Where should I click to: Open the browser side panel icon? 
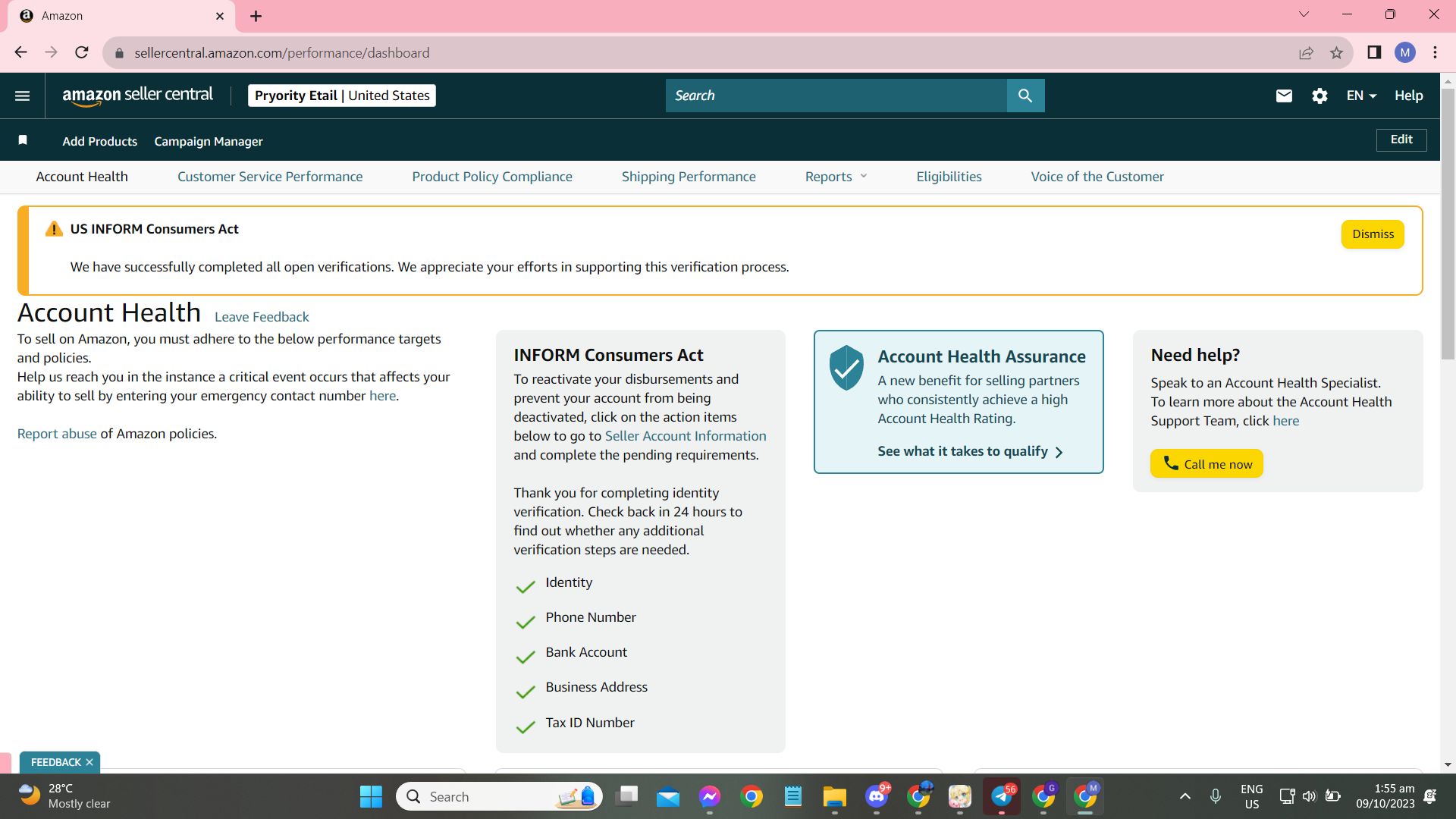1374,52
